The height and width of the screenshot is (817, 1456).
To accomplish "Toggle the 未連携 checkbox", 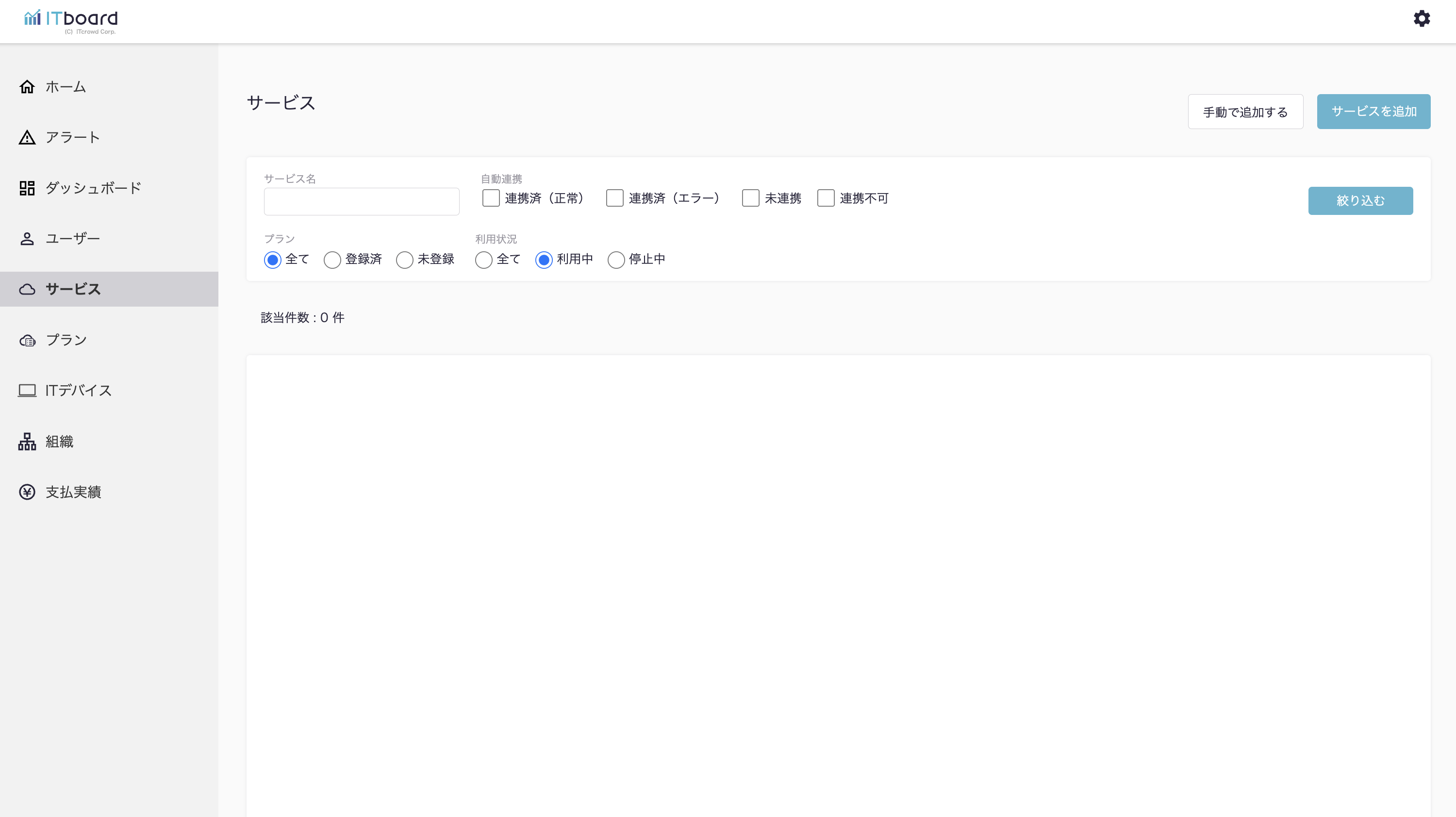I will [750, 198].
